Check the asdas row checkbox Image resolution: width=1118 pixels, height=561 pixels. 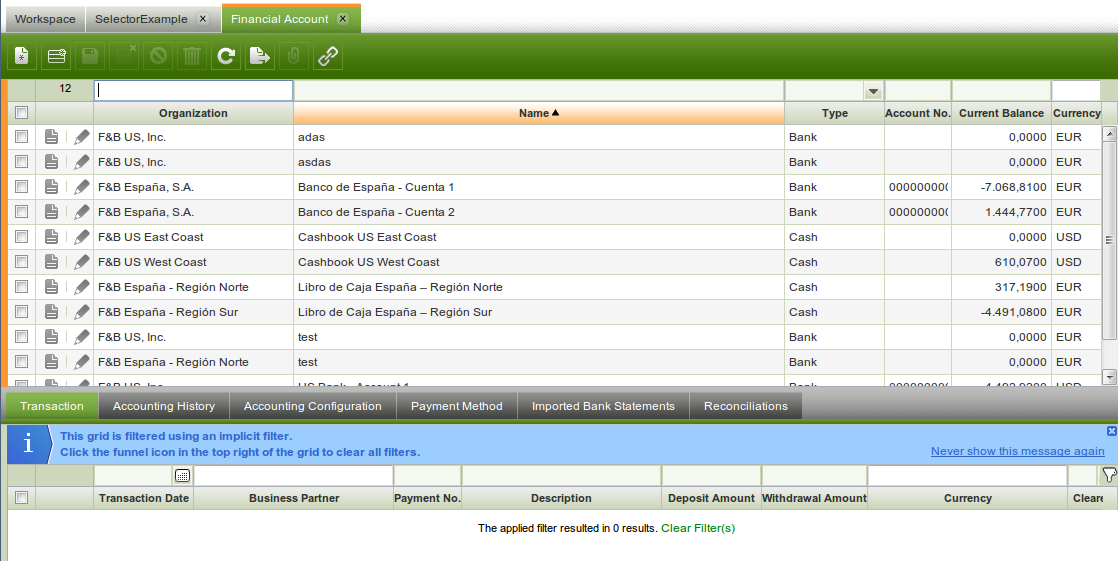(x=21, y=162)
